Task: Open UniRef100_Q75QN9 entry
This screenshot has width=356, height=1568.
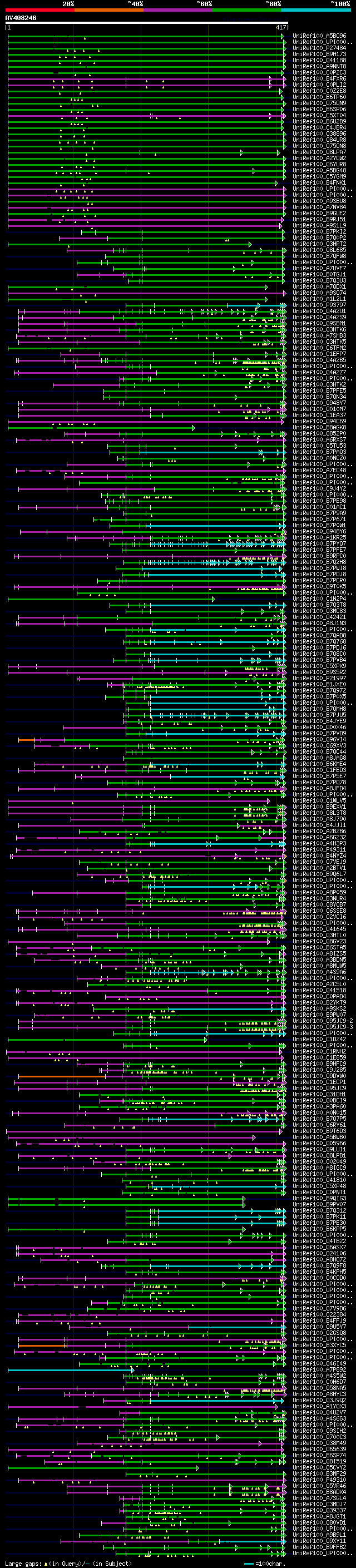Action: 319,103
